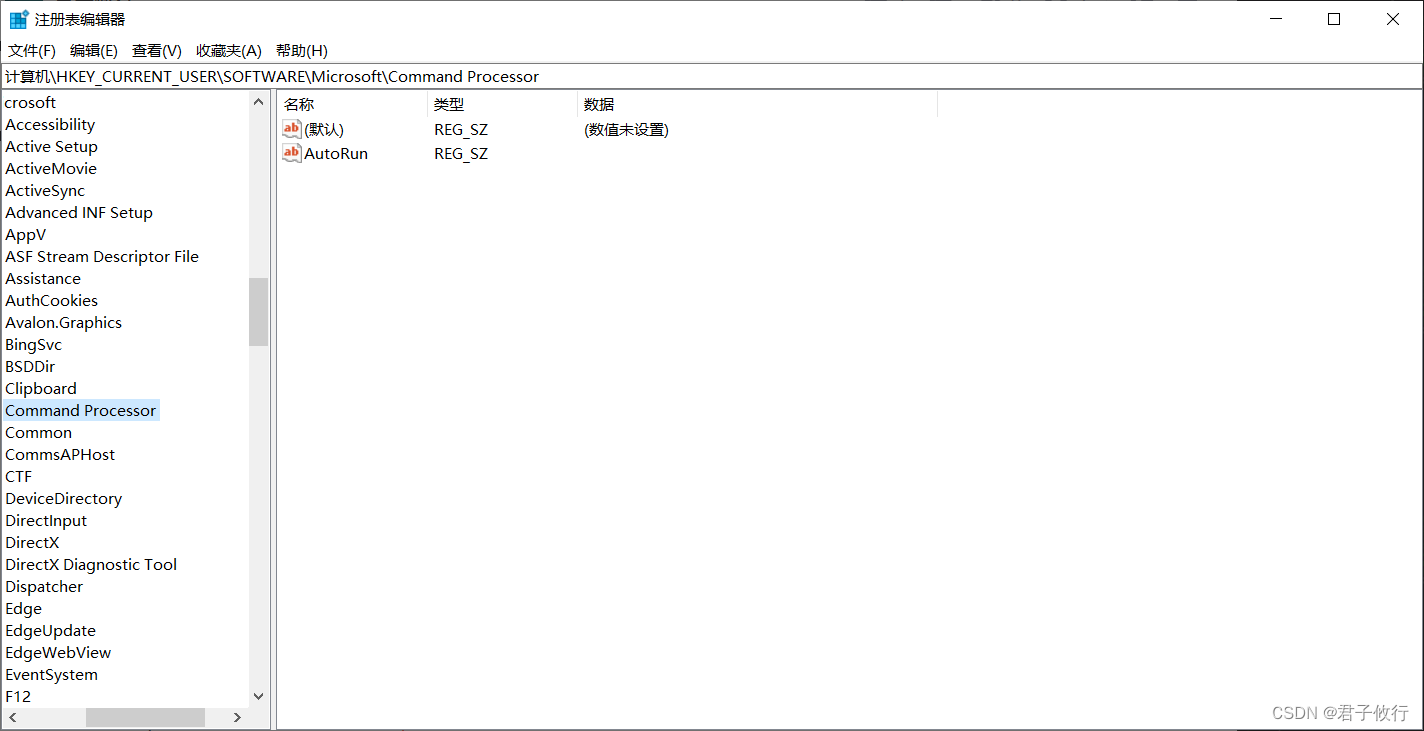Select the Active Setup key
The image size is (1424, 731).
pos(51,146)
